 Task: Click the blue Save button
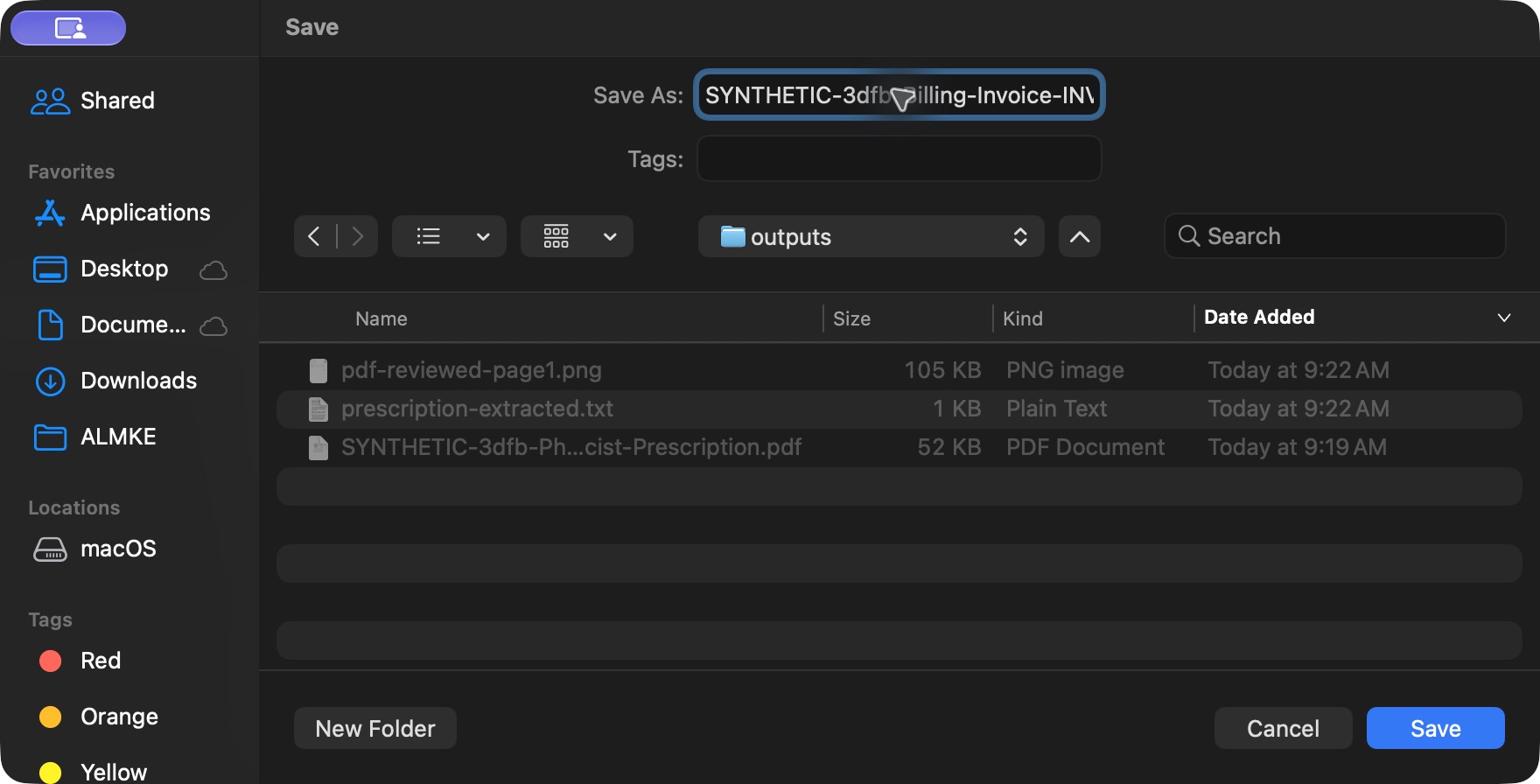click(x=1435, y=728)
